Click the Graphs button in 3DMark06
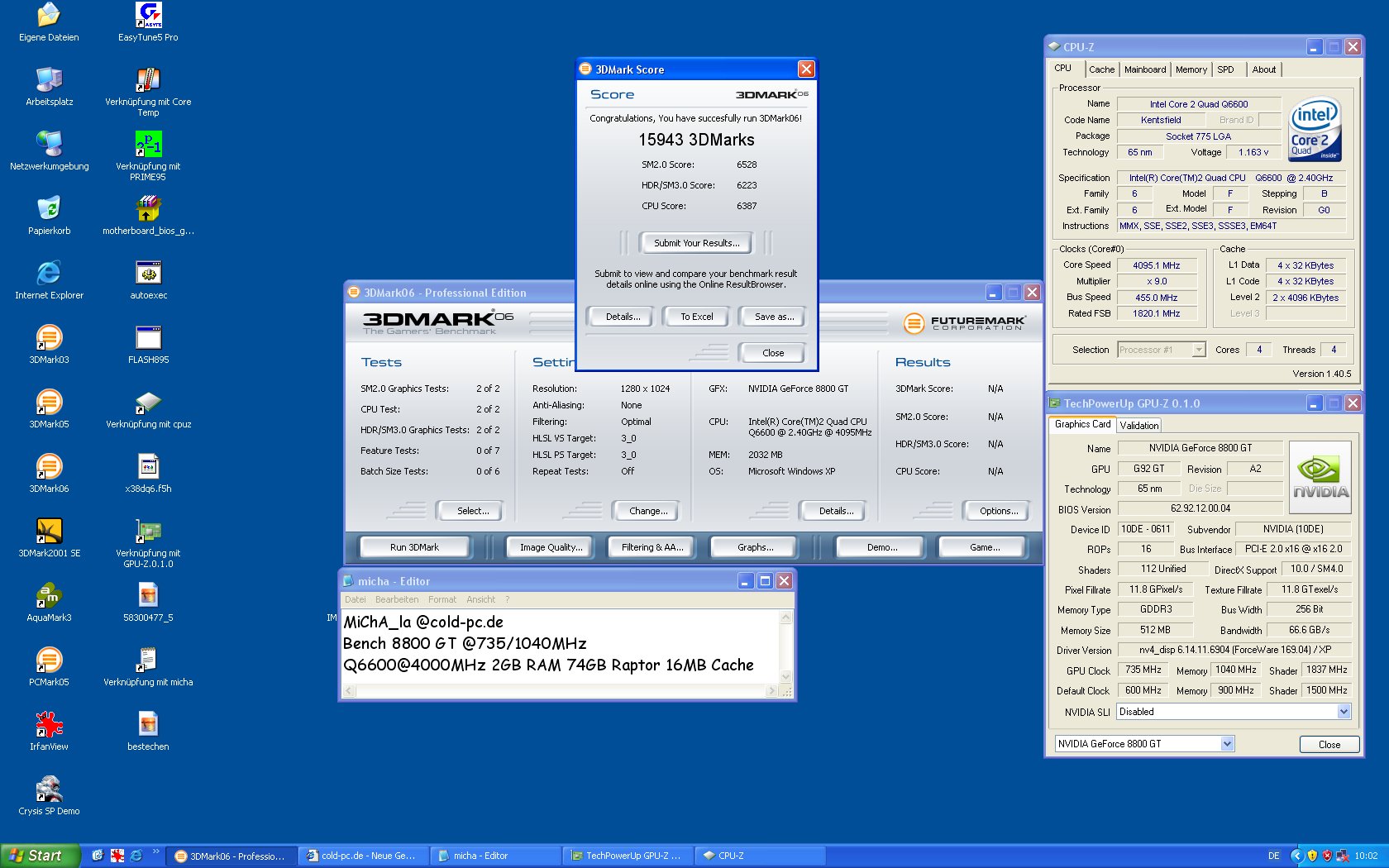 click(x=756, y=547)
